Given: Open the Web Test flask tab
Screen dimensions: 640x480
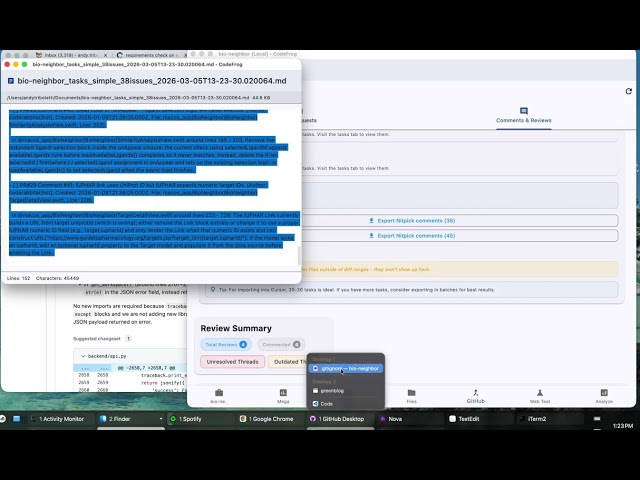Looking at the screenshot, I should pos(540,396).
